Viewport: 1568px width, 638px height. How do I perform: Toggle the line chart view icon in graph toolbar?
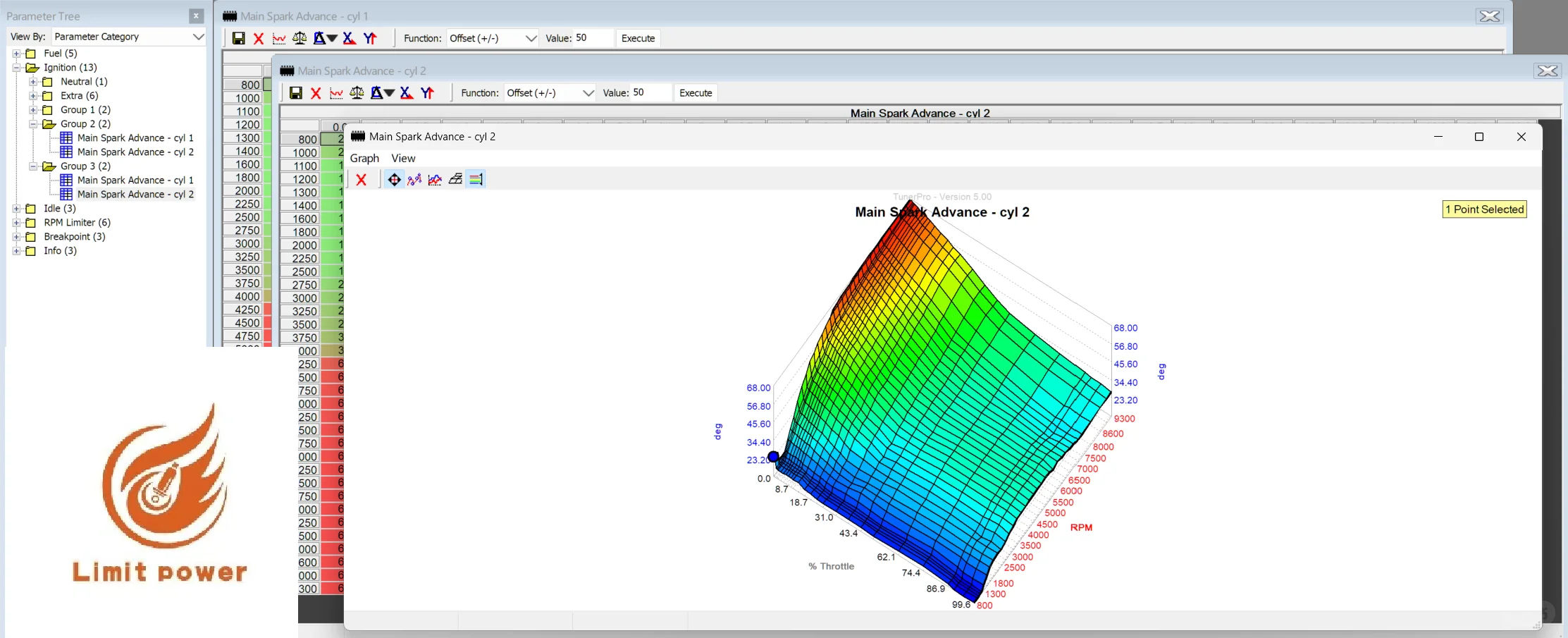pyautogui.click(x=435, y=180)
